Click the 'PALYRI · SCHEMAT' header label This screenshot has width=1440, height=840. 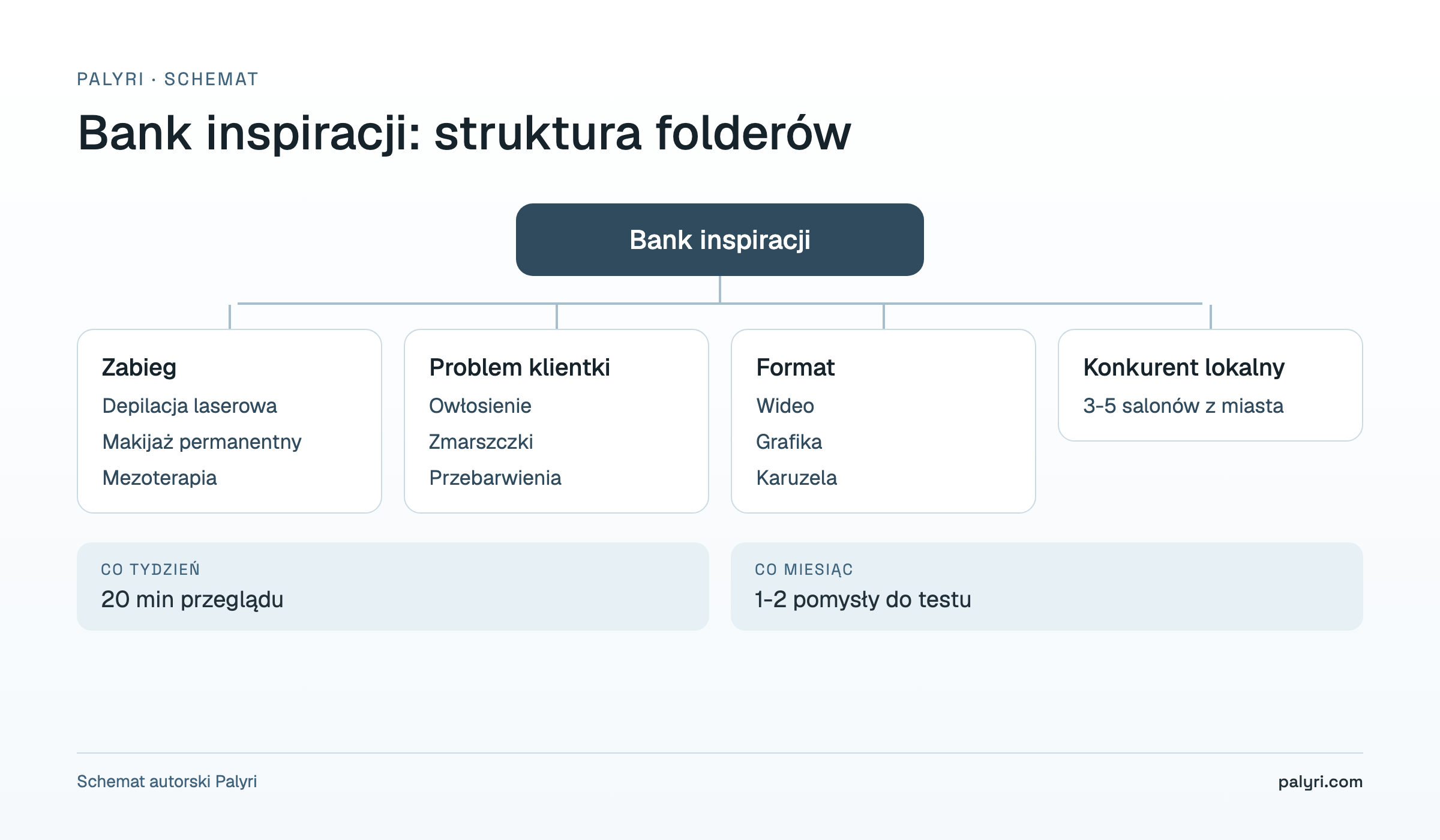tap(167, 79)
